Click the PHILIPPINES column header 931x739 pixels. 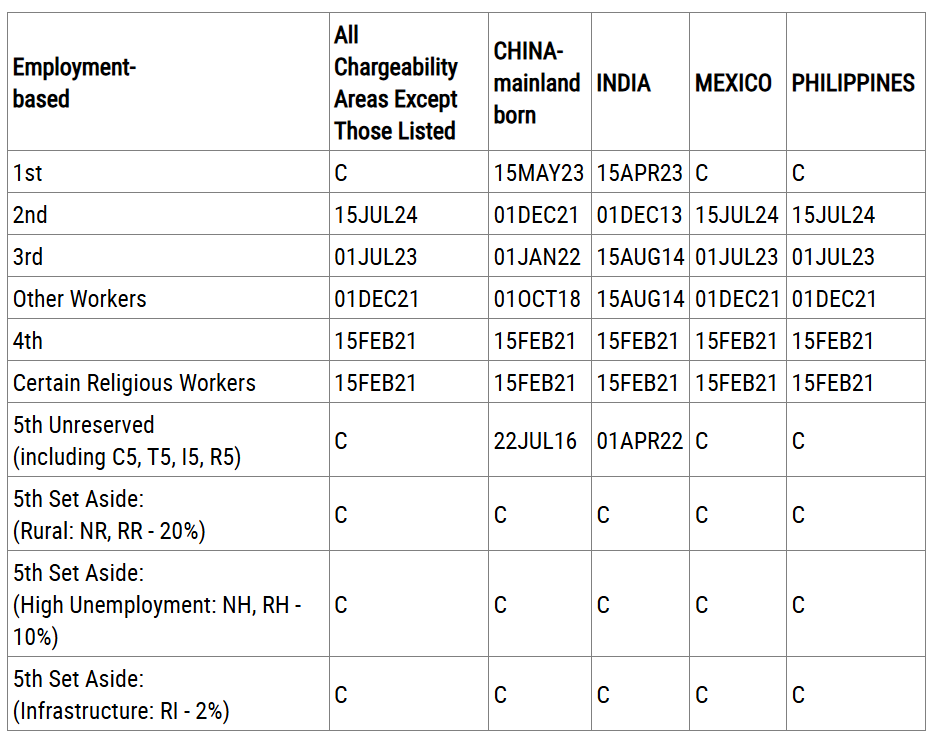pyautogui.click(x=853, y=83)
